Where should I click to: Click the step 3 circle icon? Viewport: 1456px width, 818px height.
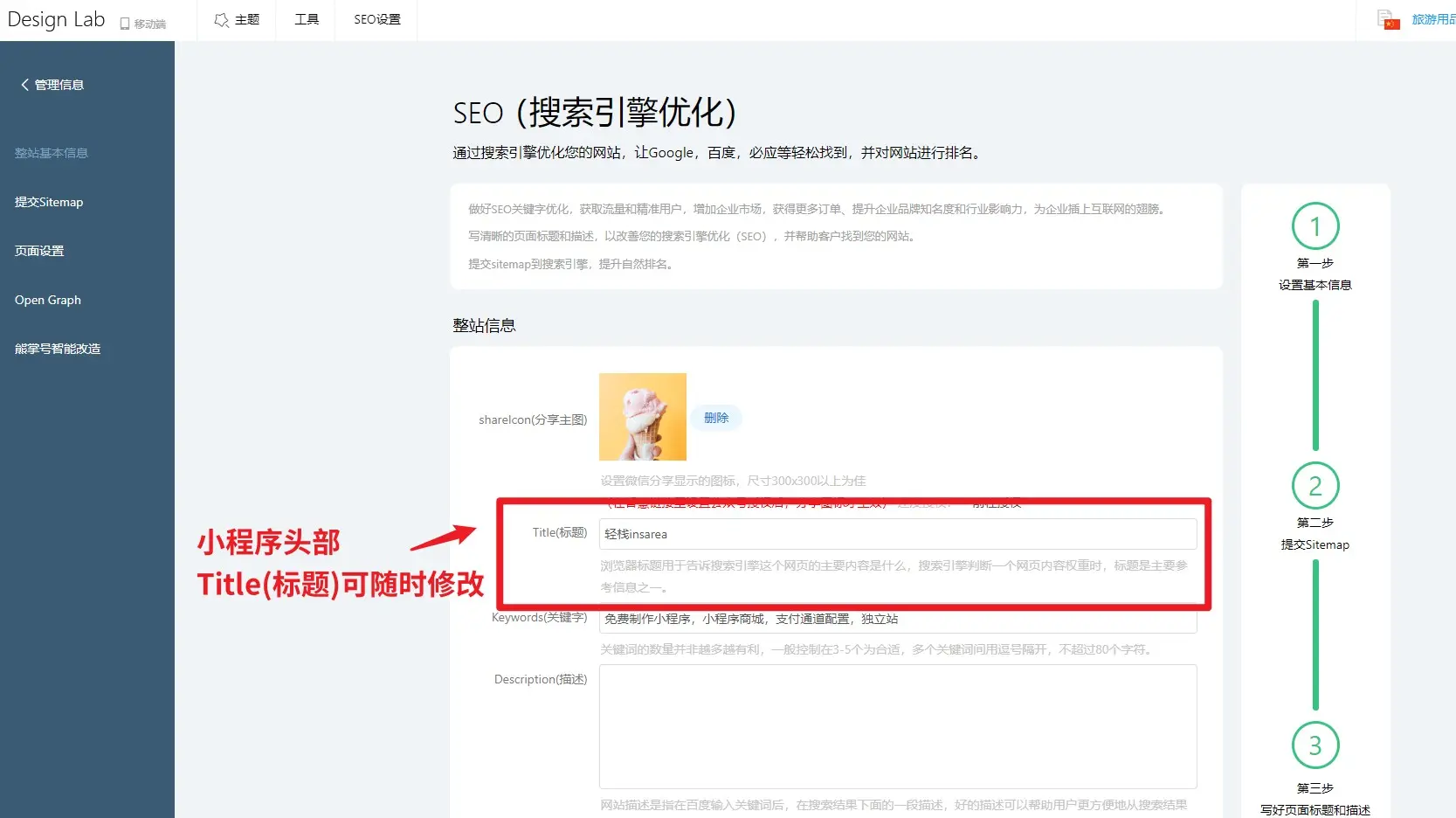[1315, 745]
